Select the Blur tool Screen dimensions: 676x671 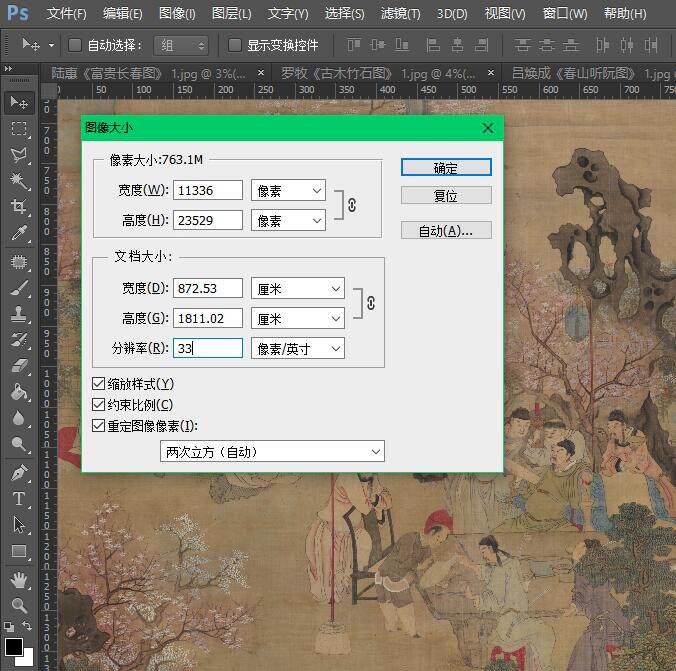[19, 418]
